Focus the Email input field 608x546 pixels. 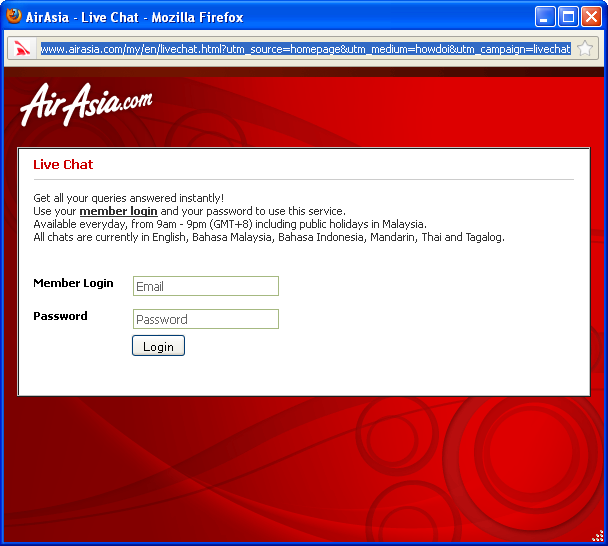[206, 286]
